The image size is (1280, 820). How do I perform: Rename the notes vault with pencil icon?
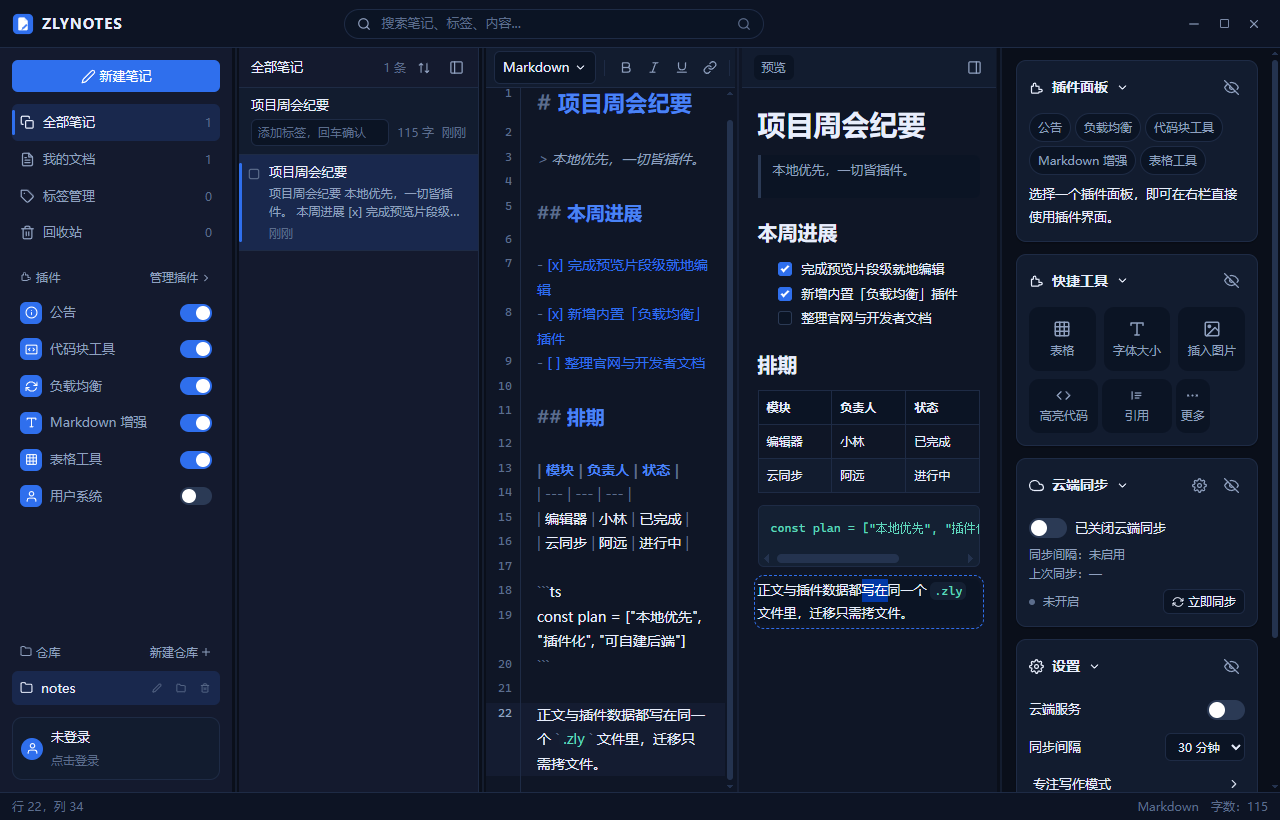pyautogui.click(x=157, y=688)
